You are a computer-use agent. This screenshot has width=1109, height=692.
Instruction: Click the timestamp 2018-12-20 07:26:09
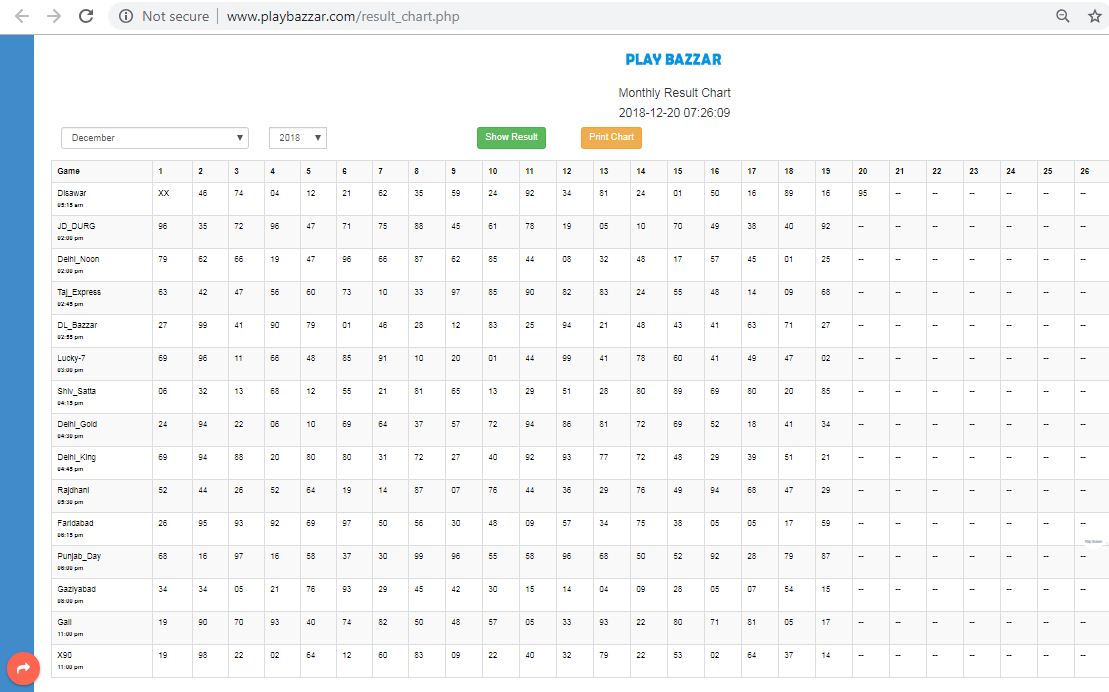[674, 113]
